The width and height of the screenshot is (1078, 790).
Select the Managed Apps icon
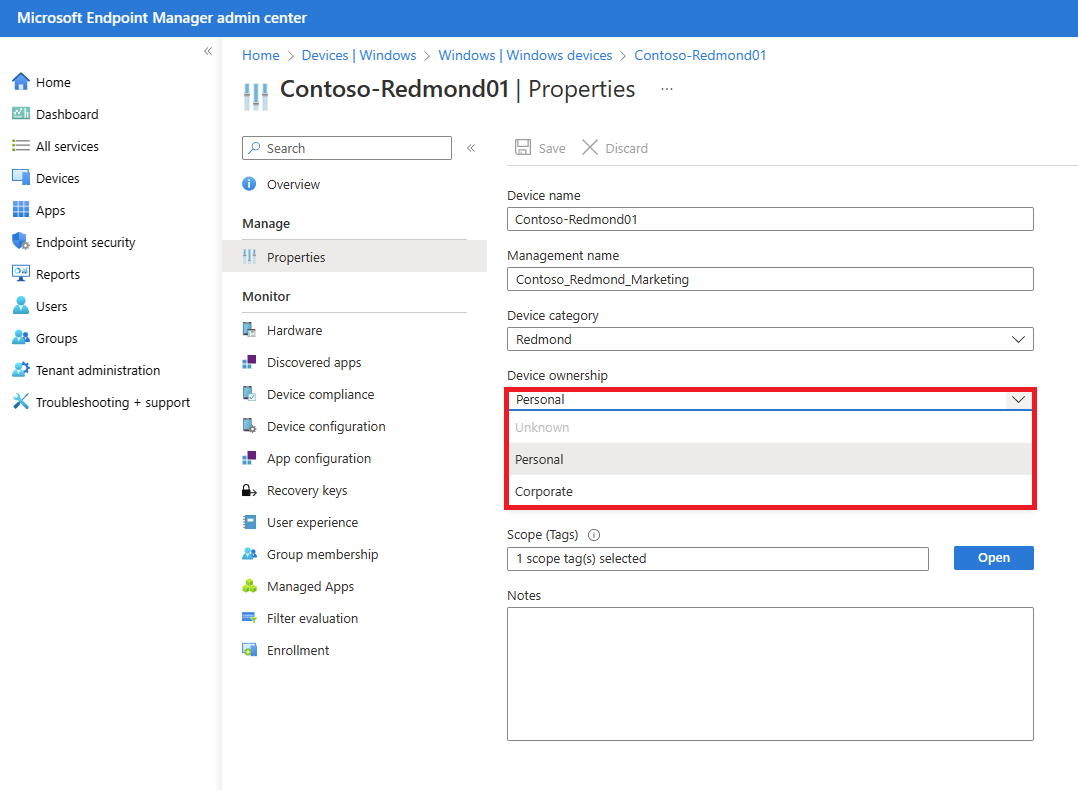[x=250, y=587]
